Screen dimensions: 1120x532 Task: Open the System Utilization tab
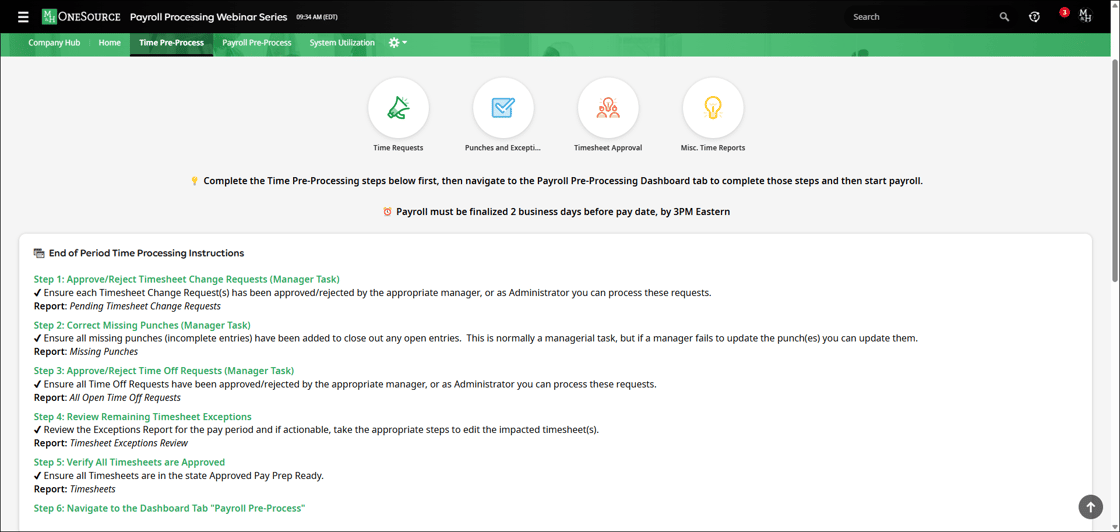click(342, 43)
